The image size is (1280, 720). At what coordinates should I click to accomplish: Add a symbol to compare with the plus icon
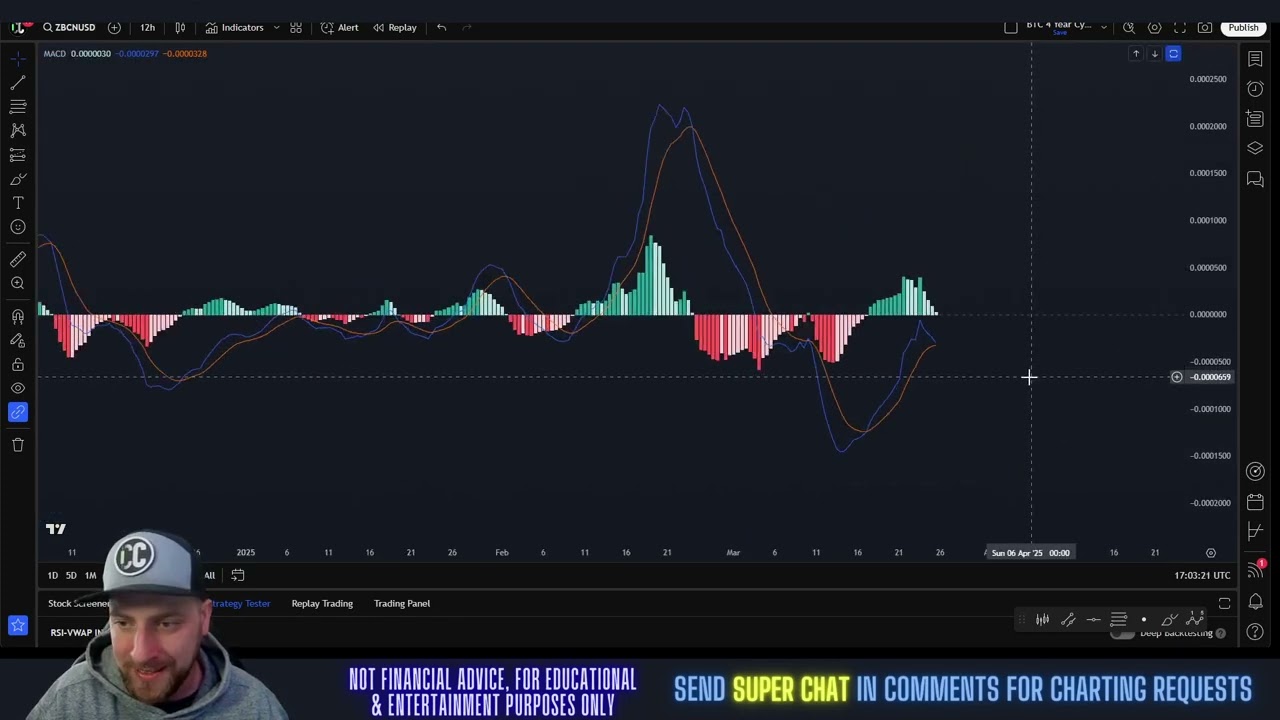114,27
